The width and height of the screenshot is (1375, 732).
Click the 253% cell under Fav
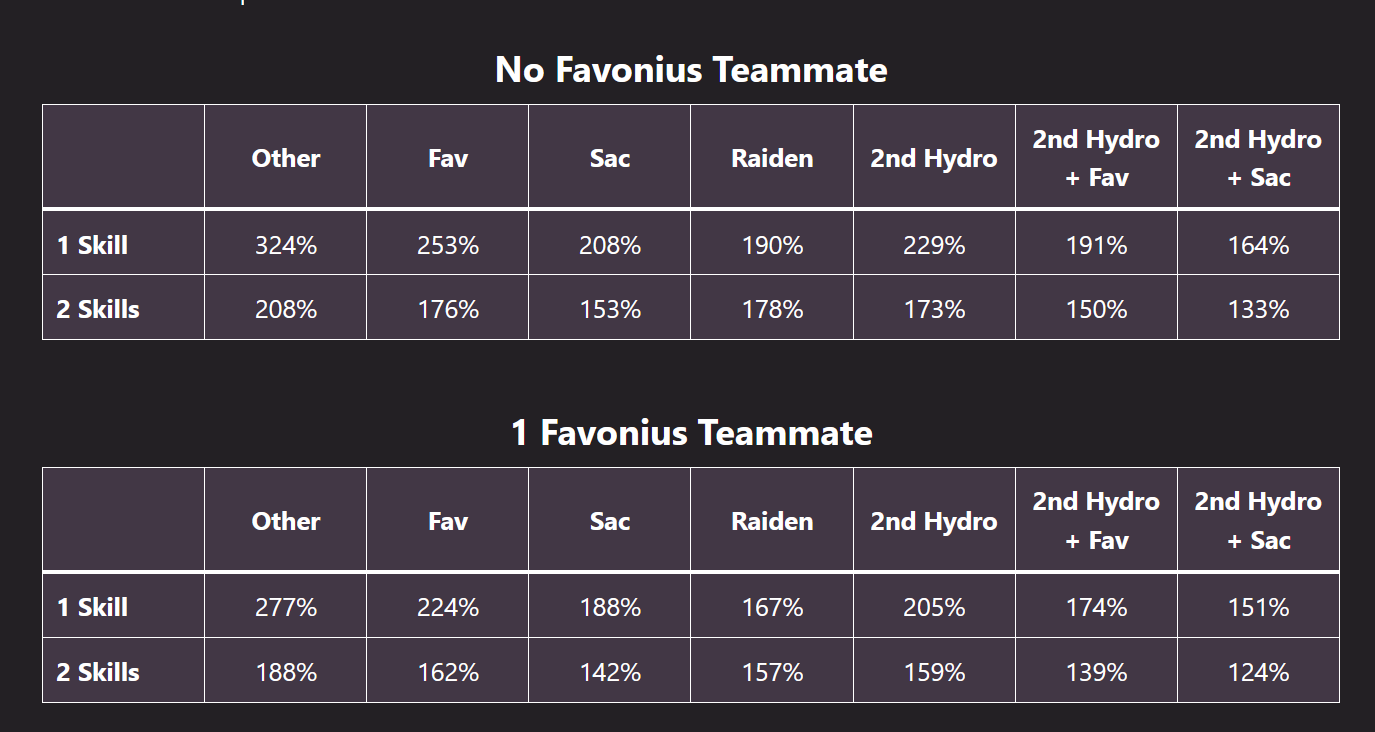pos(448,245)
